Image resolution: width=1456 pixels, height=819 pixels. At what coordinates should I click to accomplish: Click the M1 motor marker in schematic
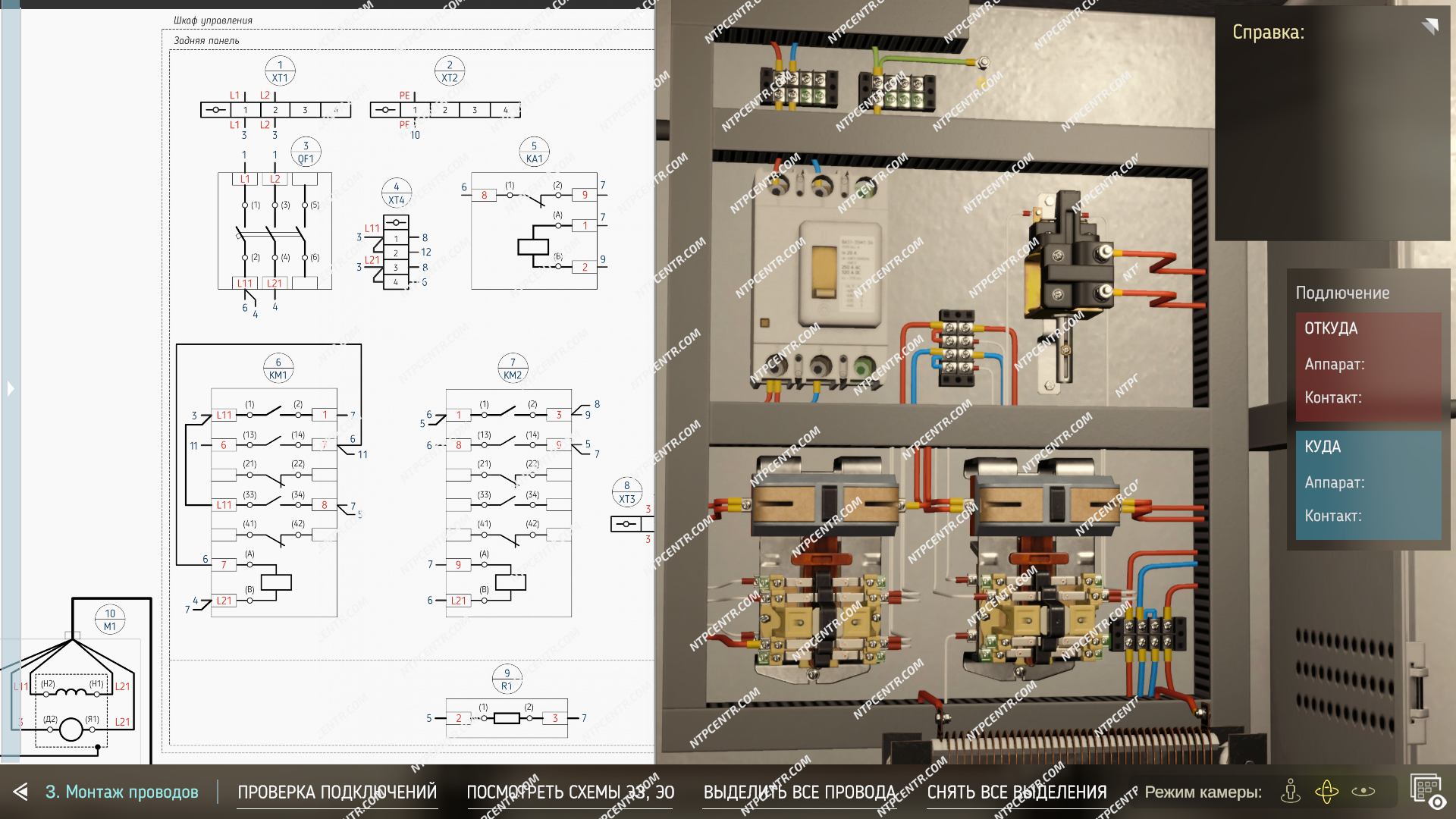[x=110, y=620]
